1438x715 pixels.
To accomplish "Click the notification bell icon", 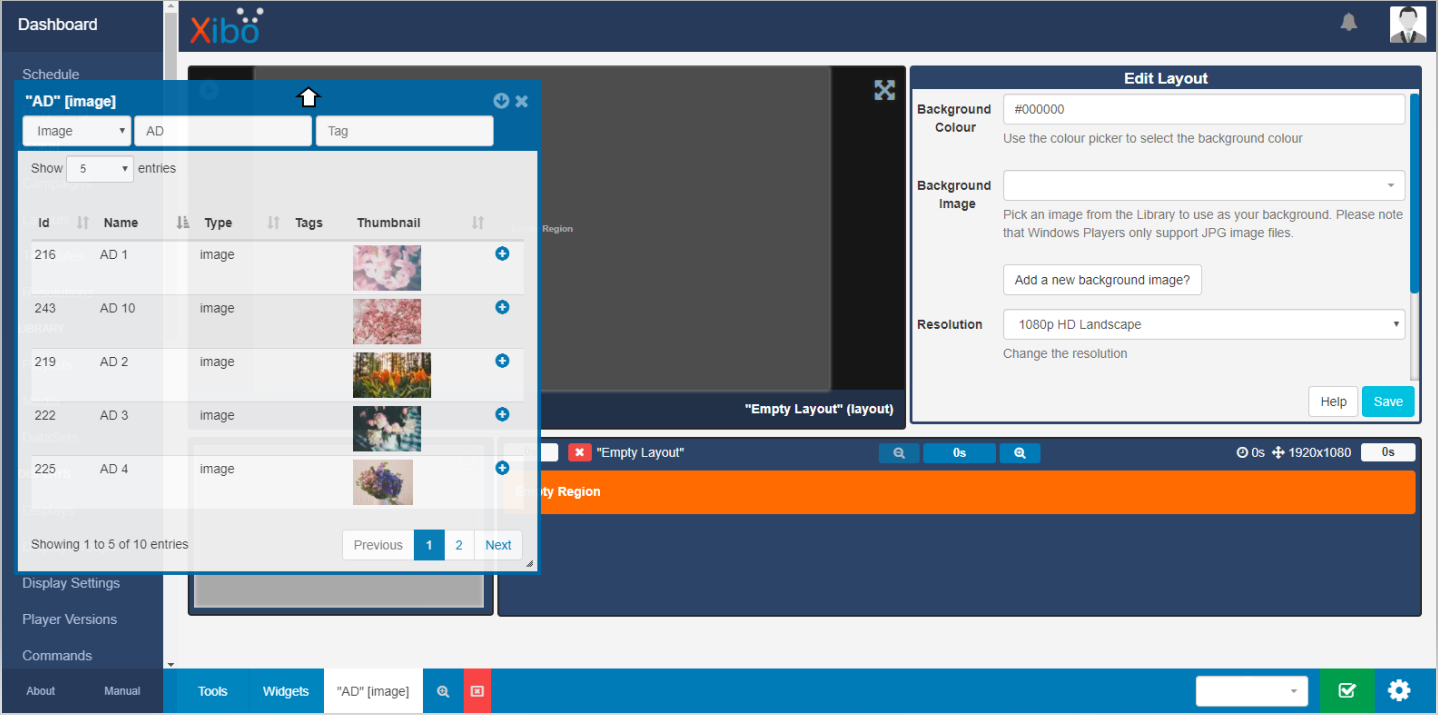I will [1349, 23].
